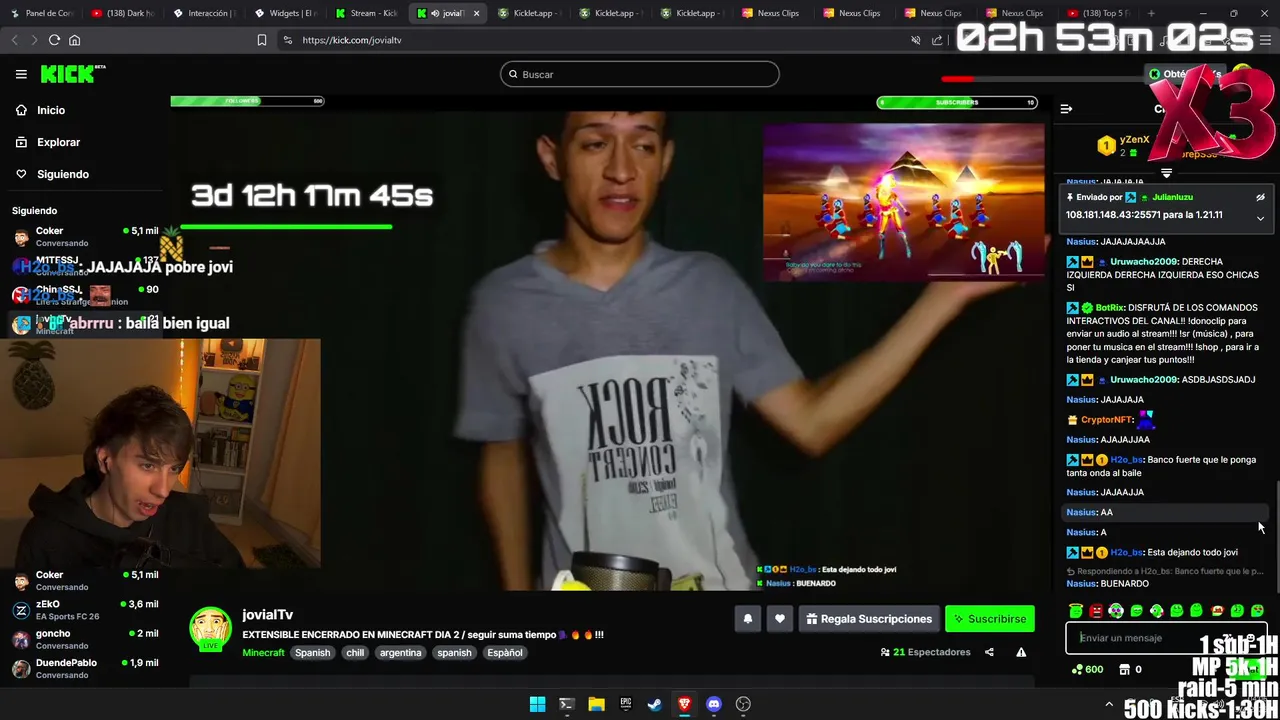Report the stream with the warning icon
The width and height of the screenshot is (1280, 720).
(x=1021, y=652)
